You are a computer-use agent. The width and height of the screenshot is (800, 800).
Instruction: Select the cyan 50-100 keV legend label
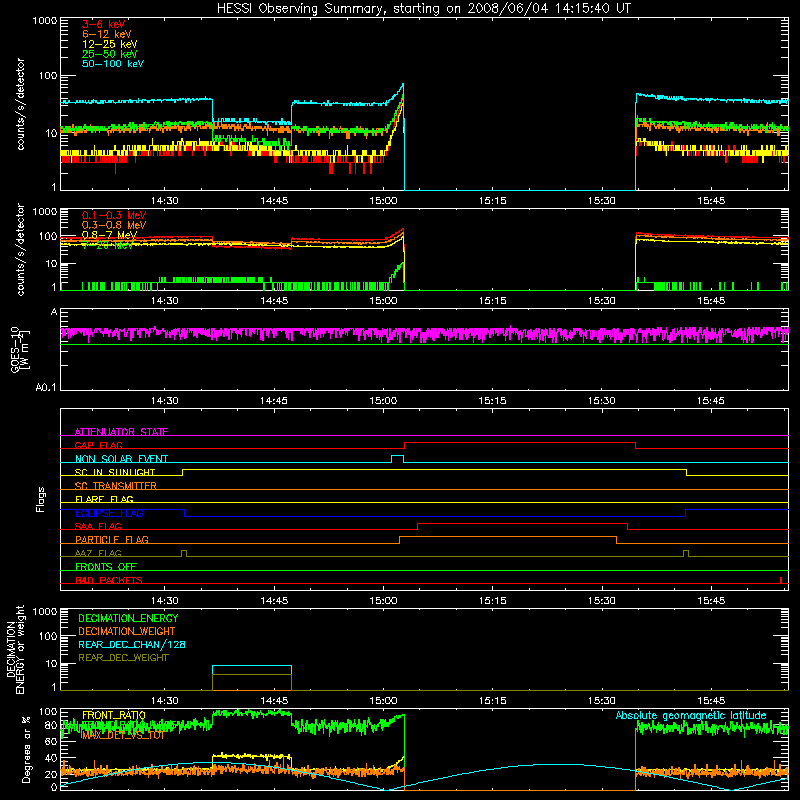[113, 64]
